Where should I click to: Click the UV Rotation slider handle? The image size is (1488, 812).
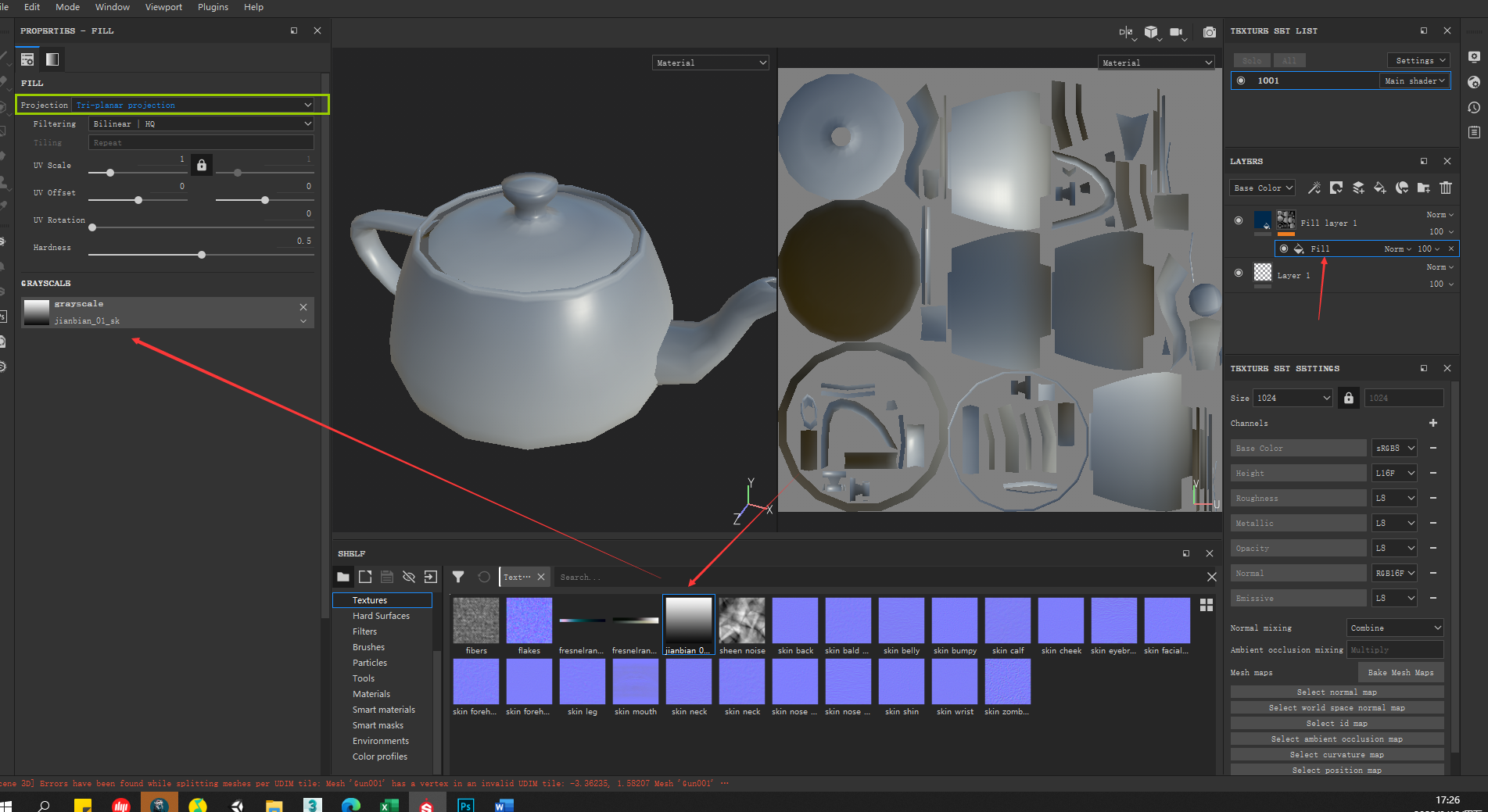[92, 227]
